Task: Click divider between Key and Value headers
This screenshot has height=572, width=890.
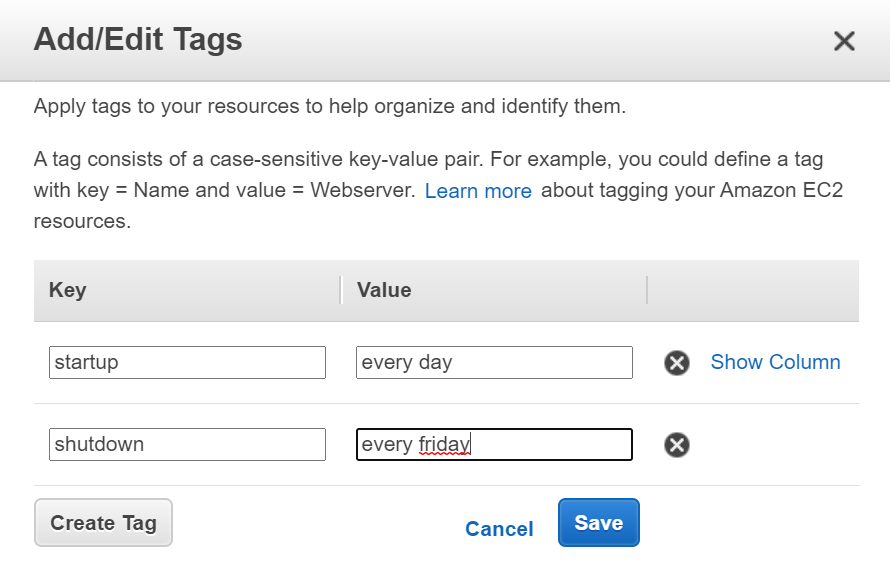Action: tap(340, 290)
